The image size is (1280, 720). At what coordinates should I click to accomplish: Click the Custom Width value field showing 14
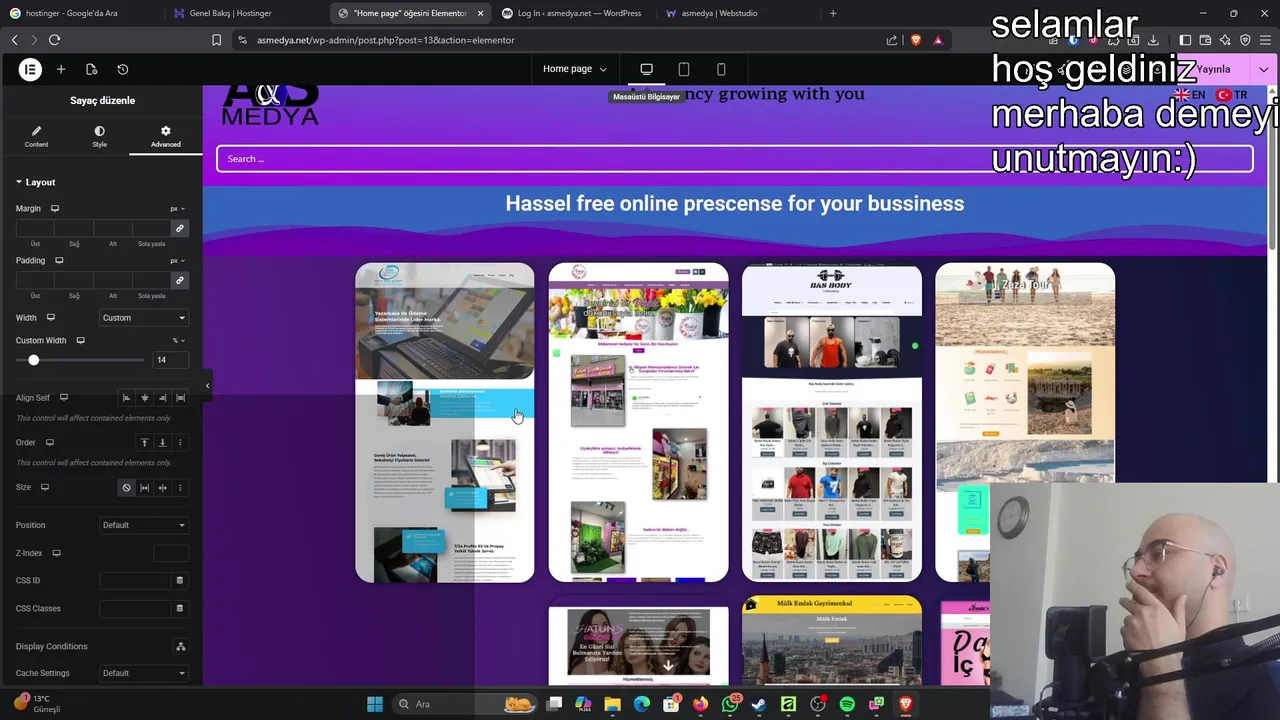tap(171, 360)
